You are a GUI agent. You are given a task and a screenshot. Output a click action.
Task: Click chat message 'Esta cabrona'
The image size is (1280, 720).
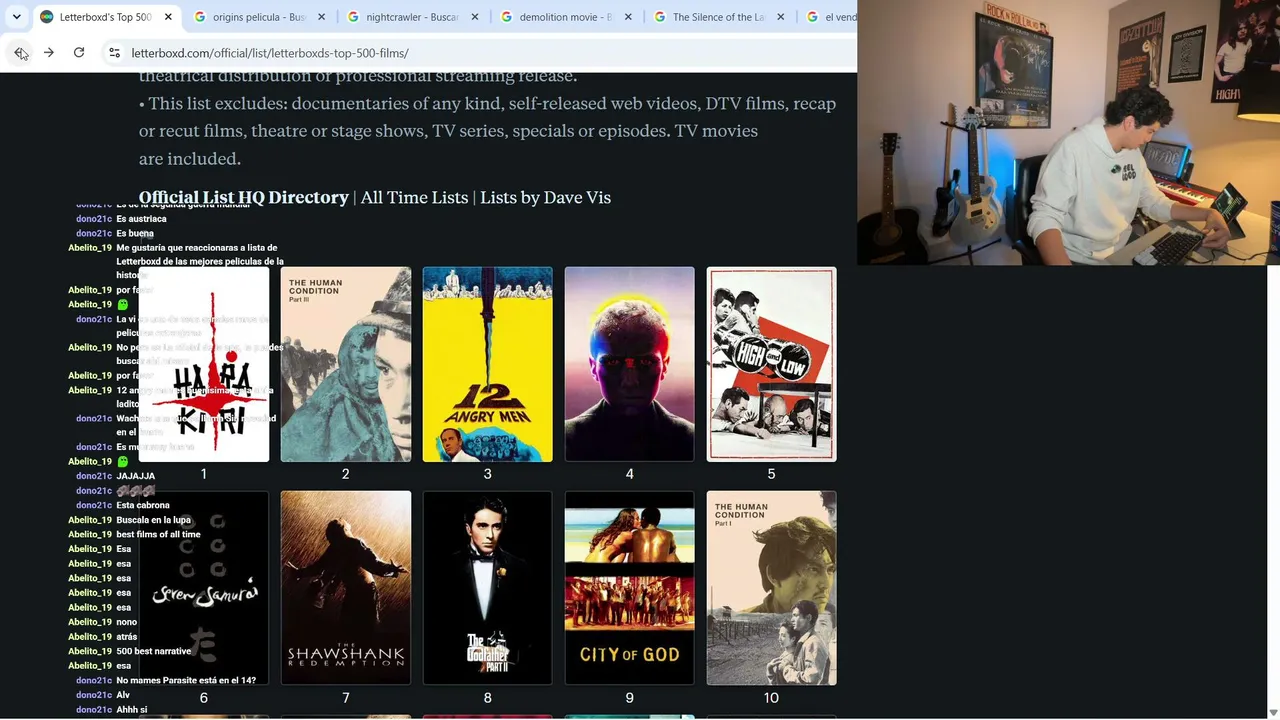(x=143, y=505)
